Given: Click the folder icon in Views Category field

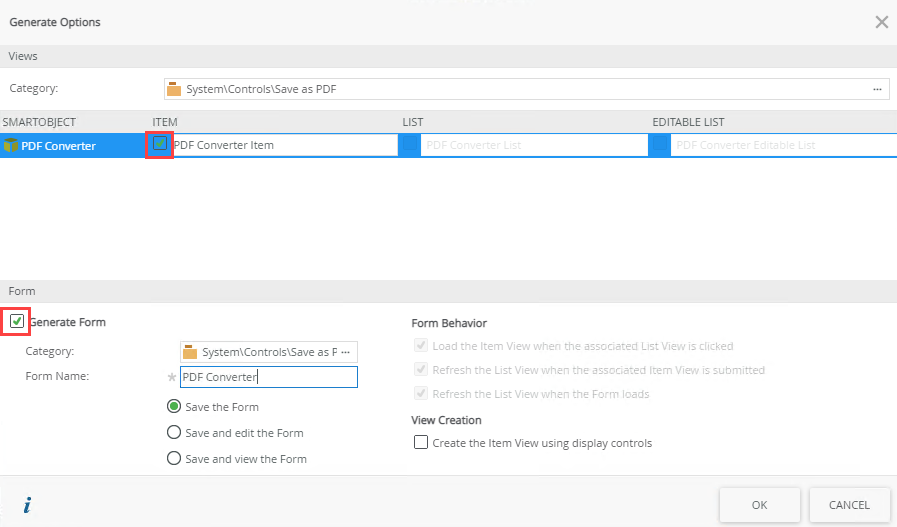Looking at the screenshot, I should (x=174, y=89).
